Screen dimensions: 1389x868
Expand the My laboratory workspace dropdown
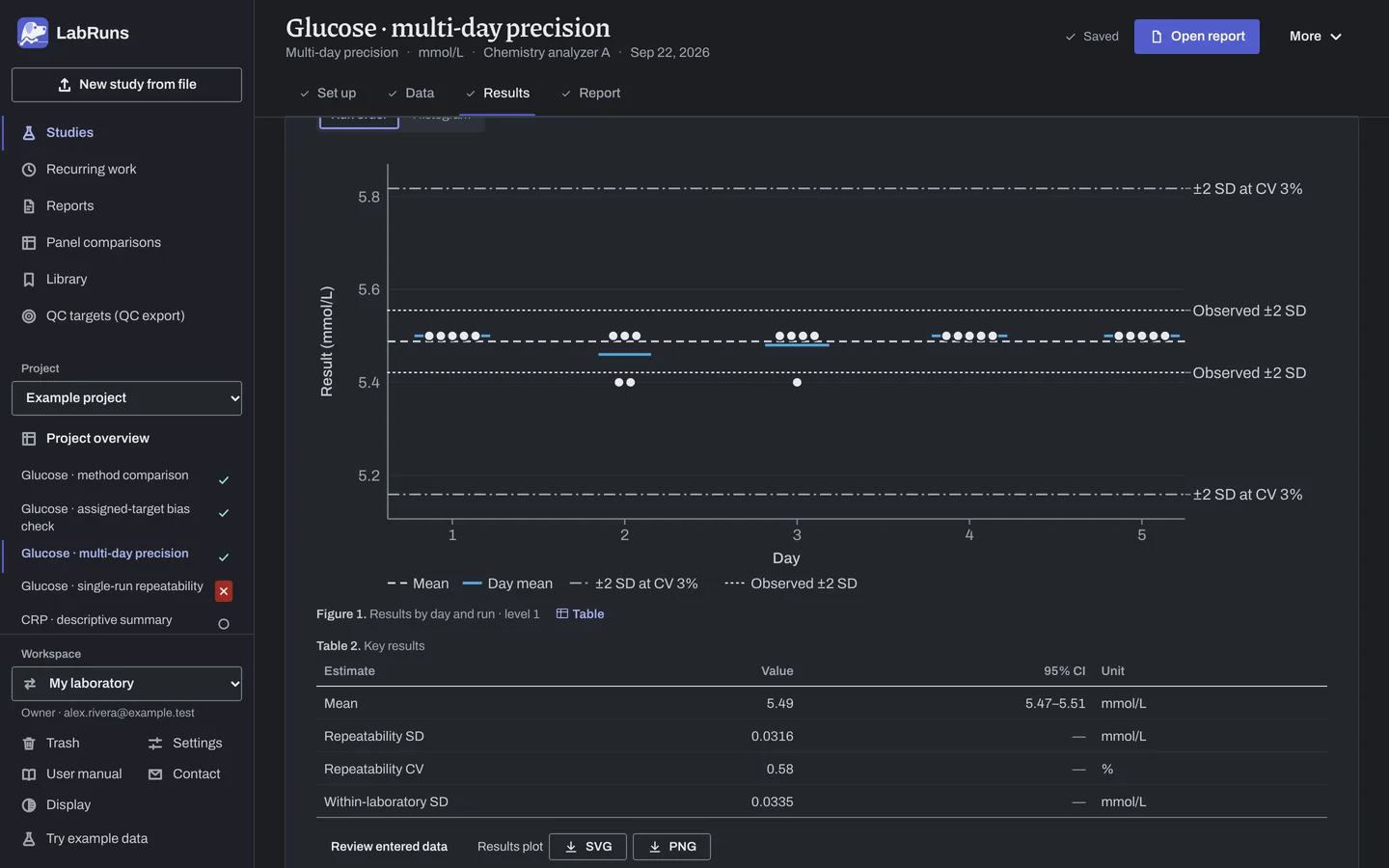[126, 683]
